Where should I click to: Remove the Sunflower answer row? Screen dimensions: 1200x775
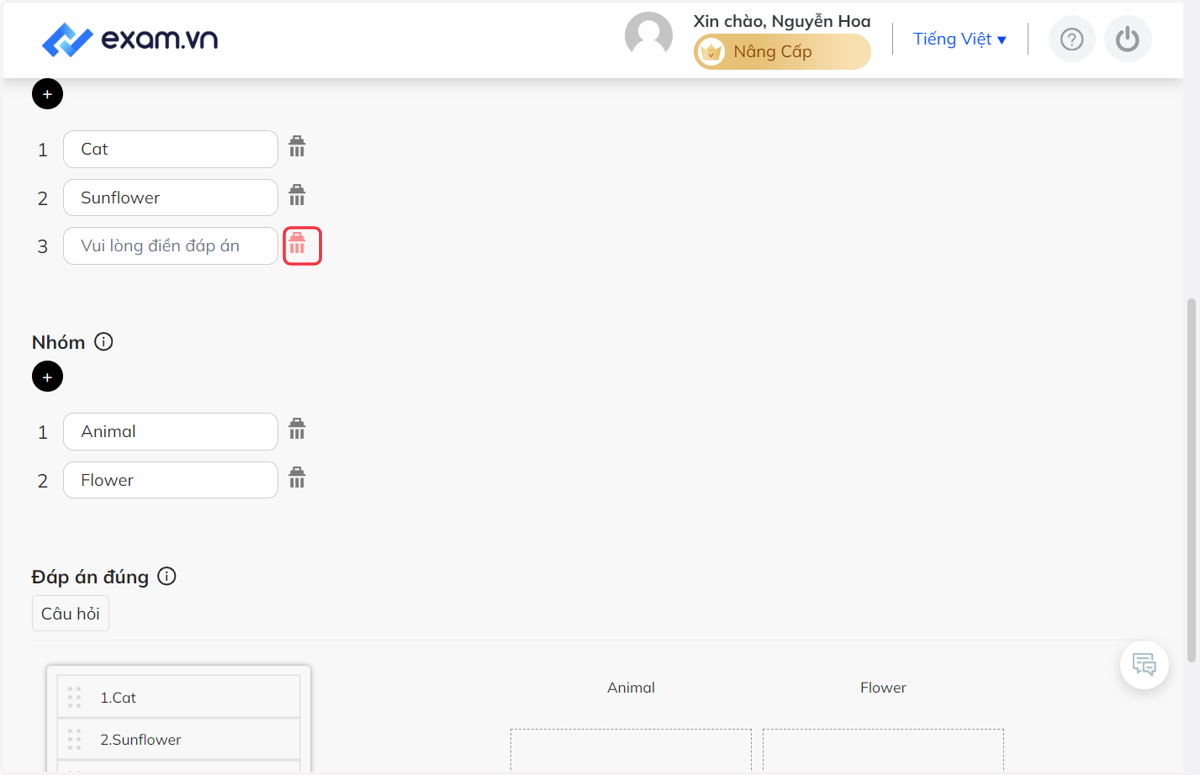click(297, 195)
